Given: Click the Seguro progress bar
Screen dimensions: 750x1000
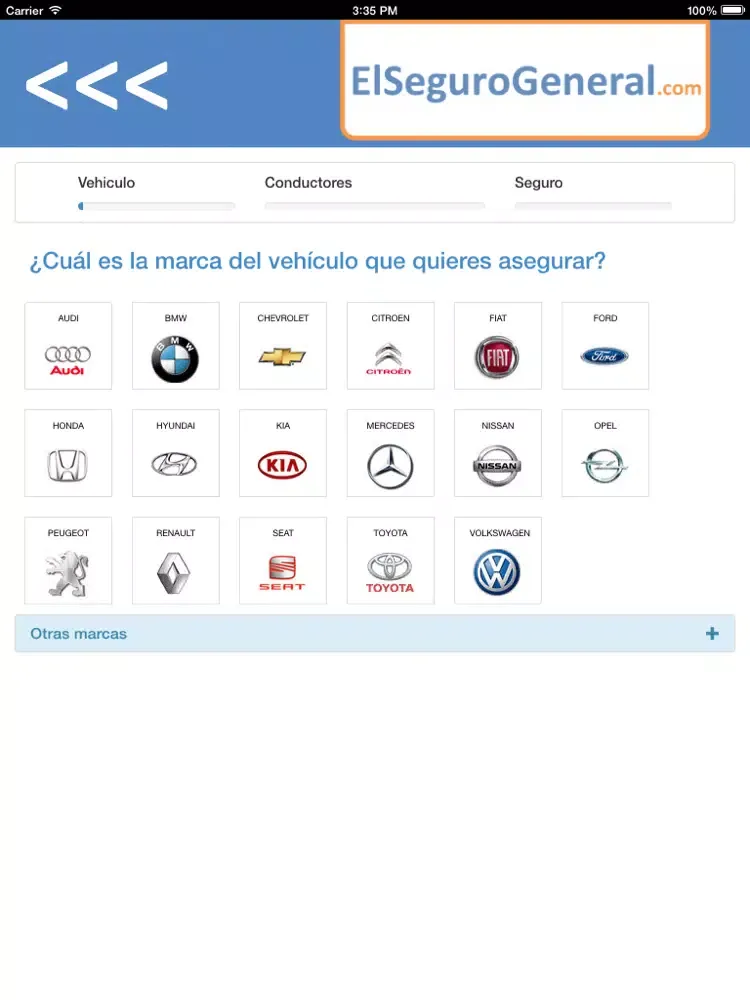Looking at the screenshot, I should pos(593,206).
